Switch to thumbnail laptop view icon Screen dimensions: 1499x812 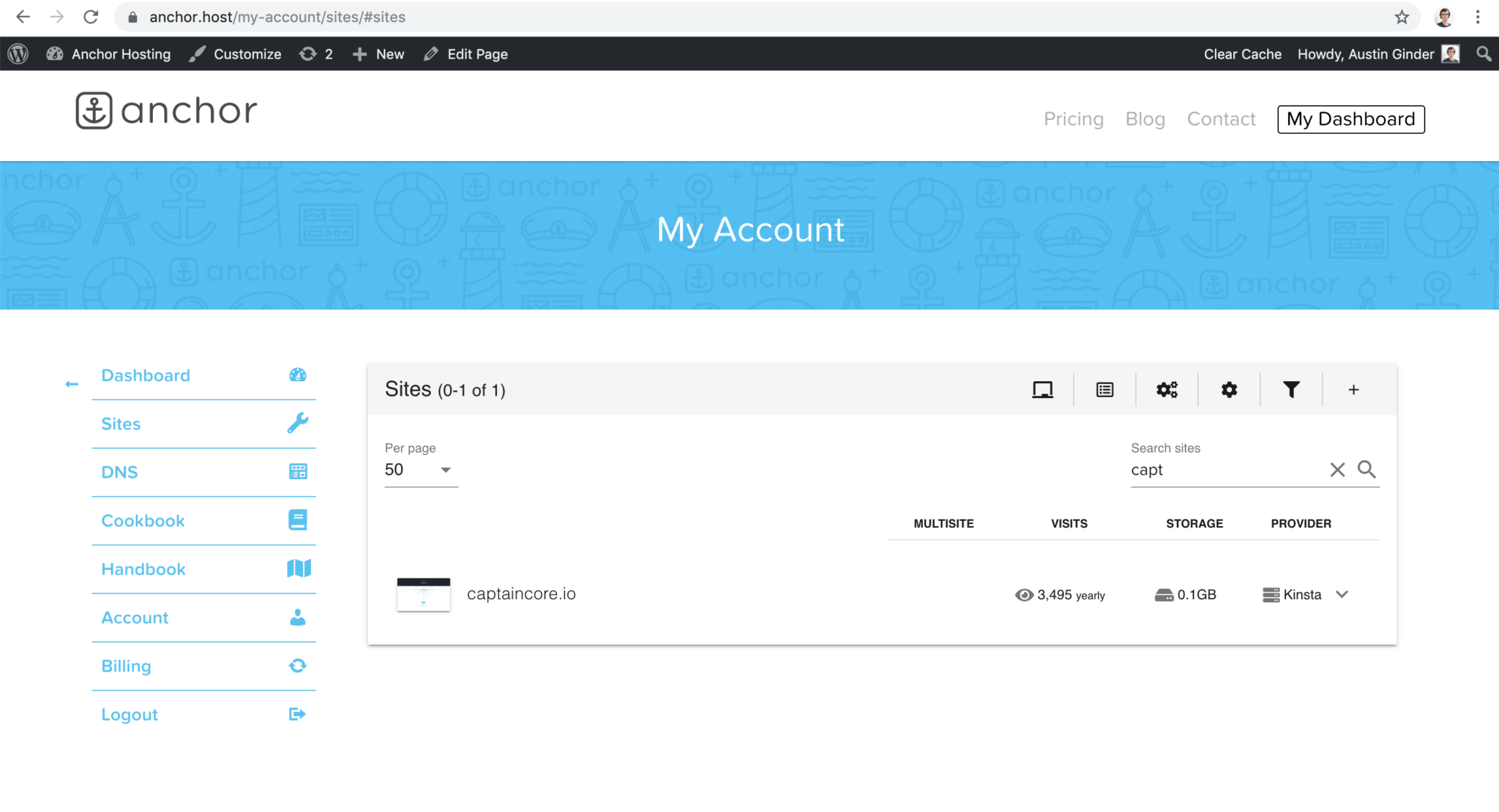(x=1042, y=390)
